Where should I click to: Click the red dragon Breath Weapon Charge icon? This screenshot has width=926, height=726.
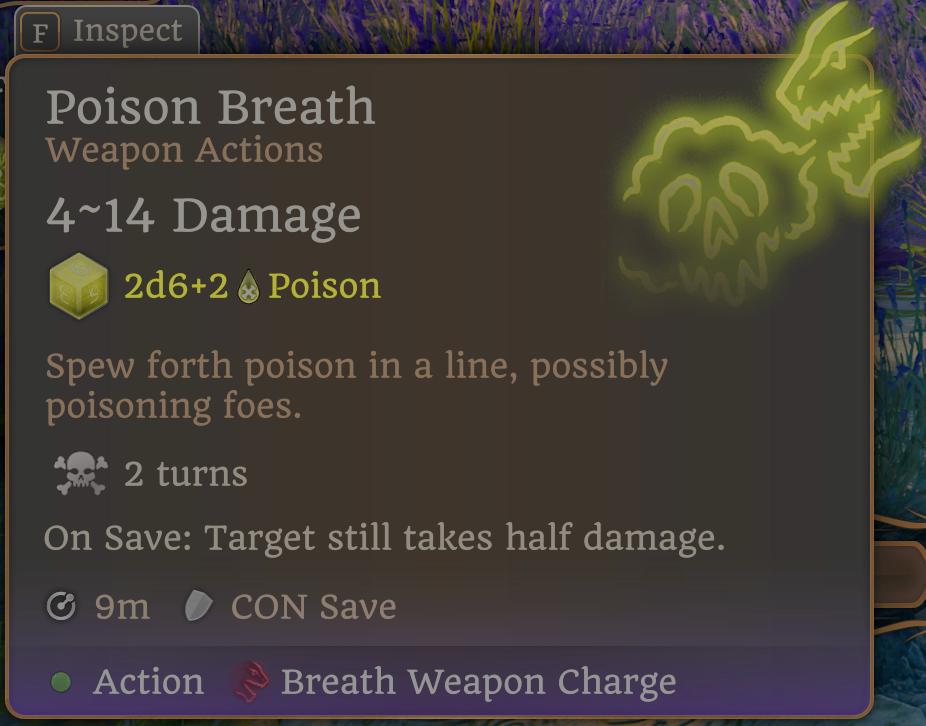point(250,682)
